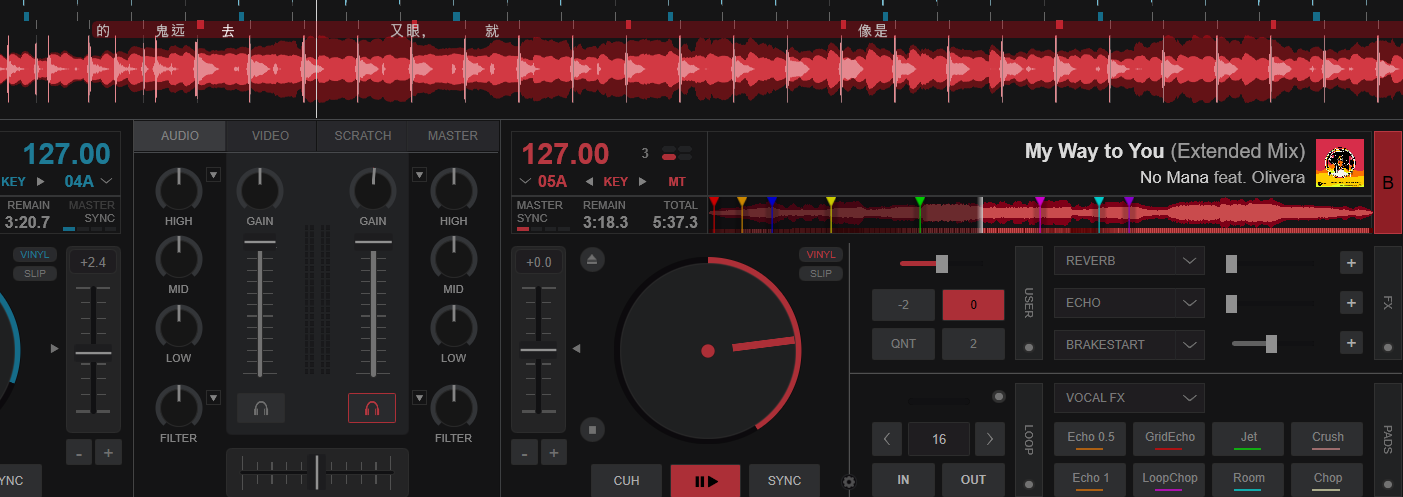Toggle headphone cue on the right deck
The width and height of the screenshot is (1403, 497).
coord(372,408)
